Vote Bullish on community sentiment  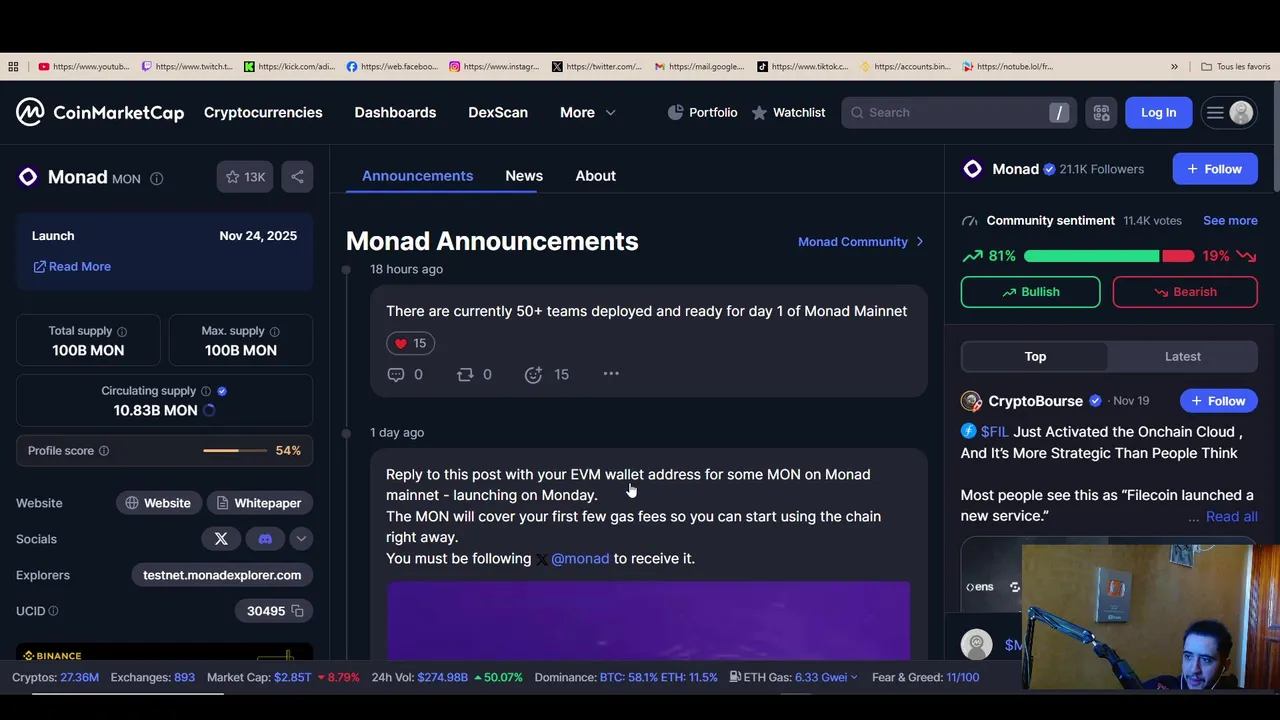(x=1030, y=292)
